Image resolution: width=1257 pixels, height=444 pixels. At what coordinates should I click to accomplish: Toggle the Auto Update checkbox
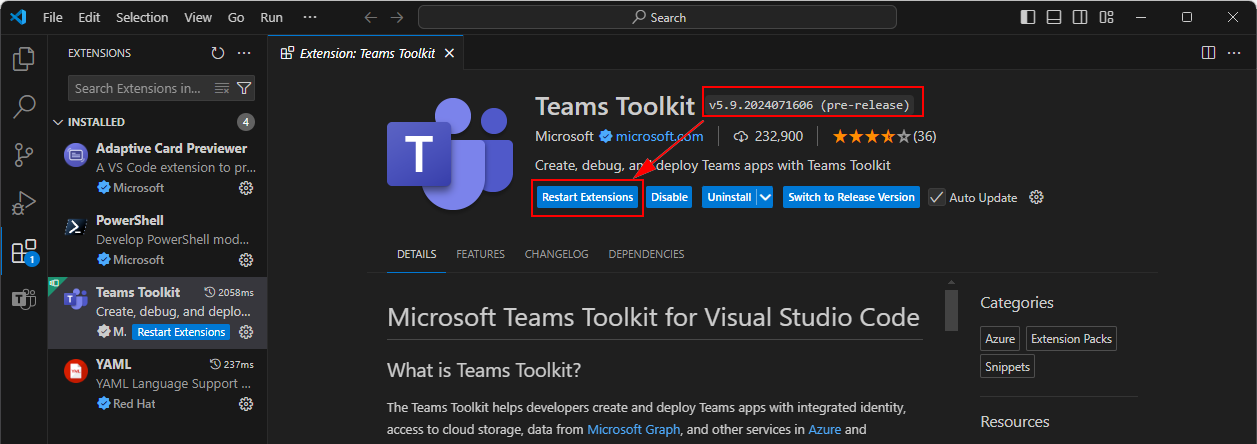(x=936, y=197)
